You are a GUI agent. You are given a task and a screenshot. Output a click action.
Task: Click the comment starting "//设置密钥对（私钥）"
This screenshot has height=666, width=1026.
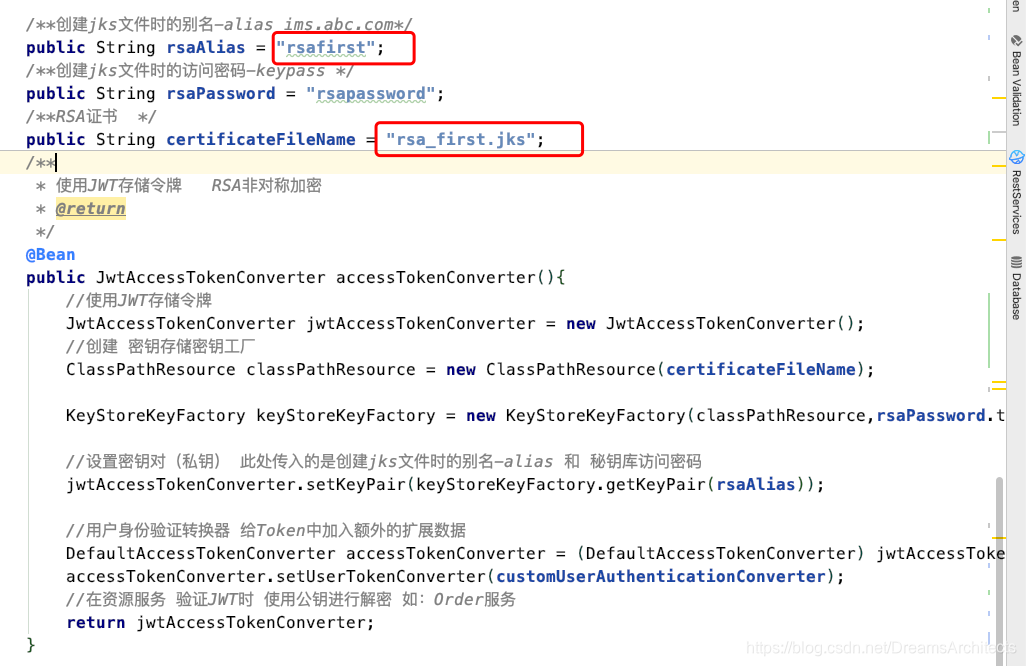click(383, 461)
